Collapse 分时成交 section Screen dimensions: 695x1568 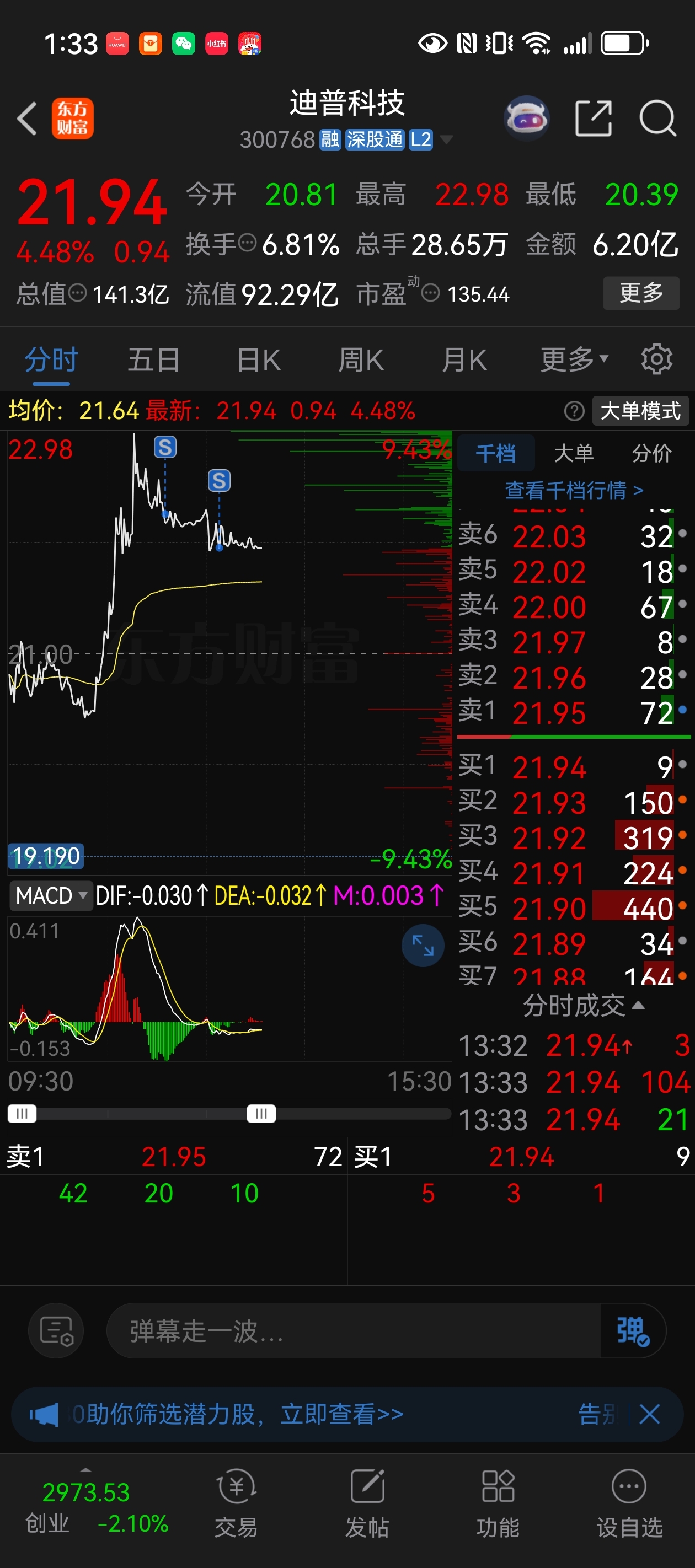tap(583, 1006)
